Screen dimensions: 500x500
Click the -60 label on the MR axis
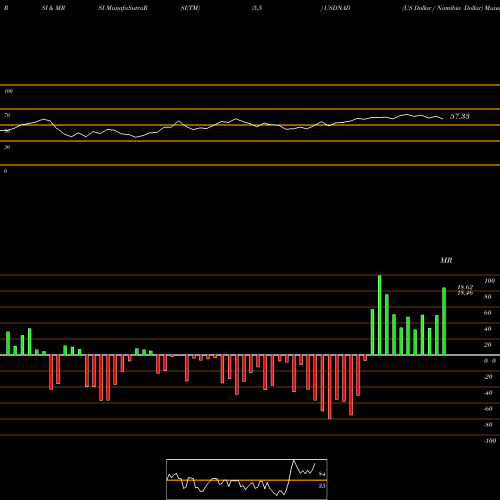coord(488,409)
